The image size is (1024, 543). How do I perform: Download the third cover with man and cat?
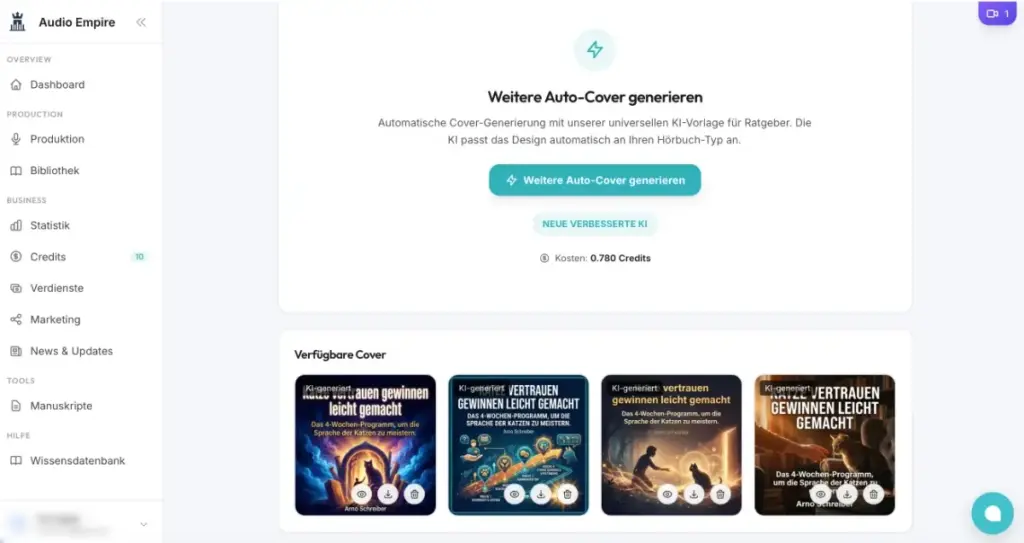coord(694,494)
